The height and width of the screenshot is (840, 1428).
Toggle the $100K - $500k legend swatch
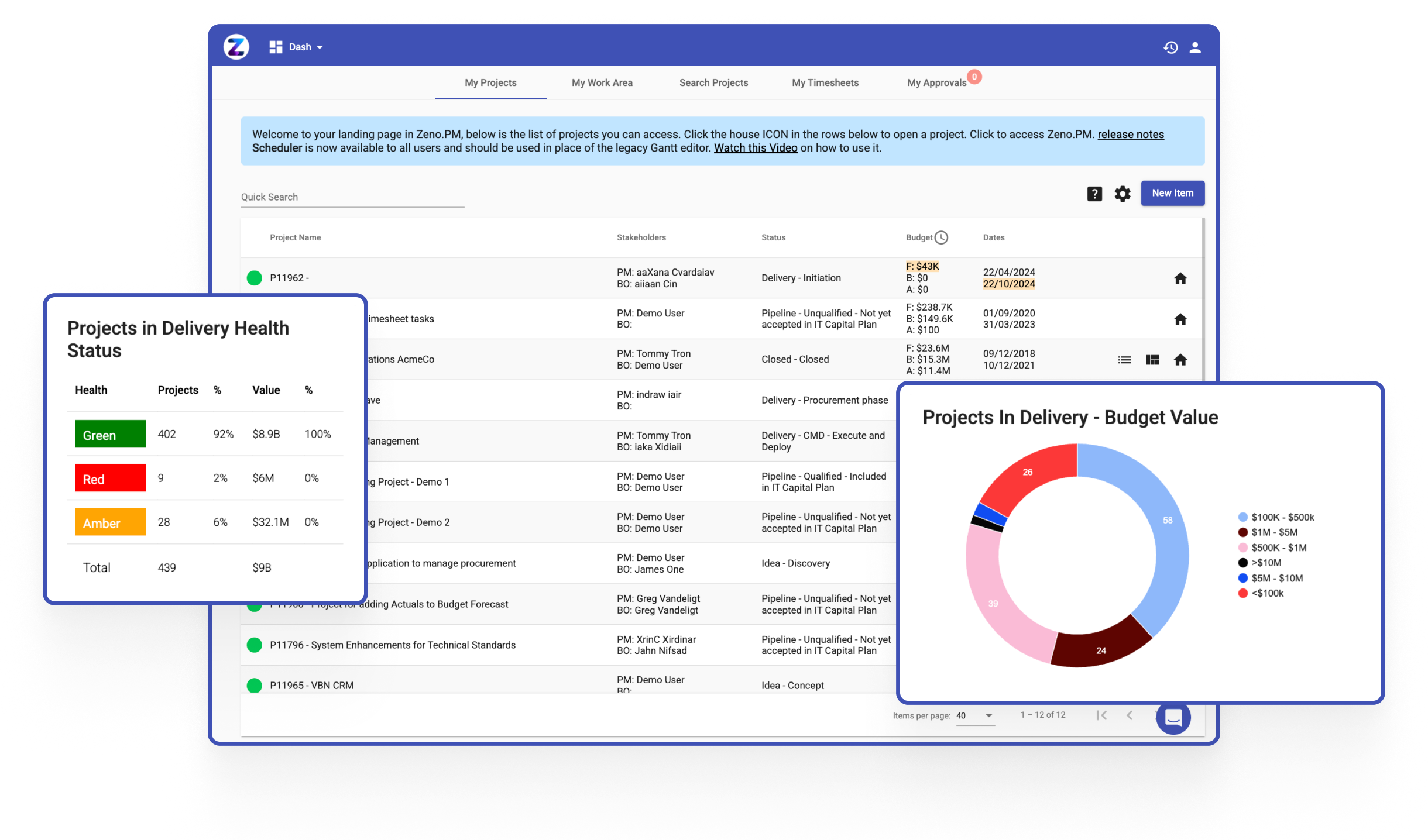[1242, 517]
